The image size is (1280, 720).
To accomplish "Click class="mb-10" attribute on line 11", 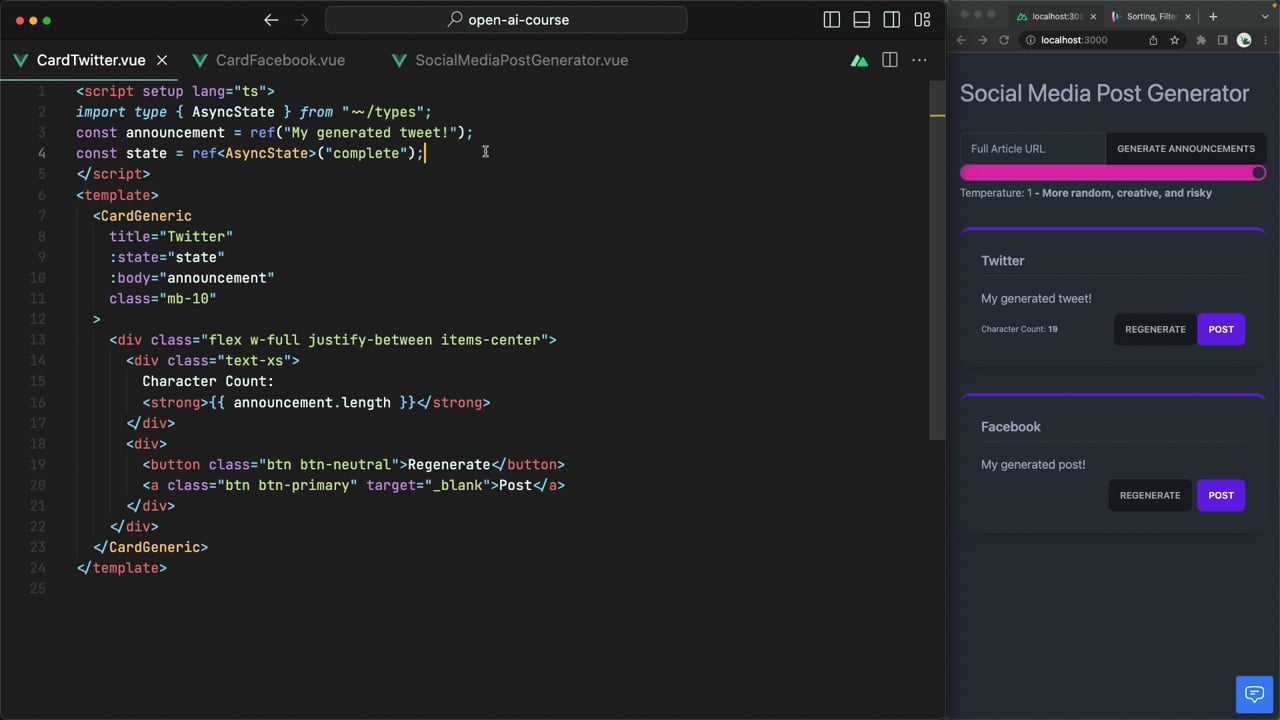I will 163,298.
